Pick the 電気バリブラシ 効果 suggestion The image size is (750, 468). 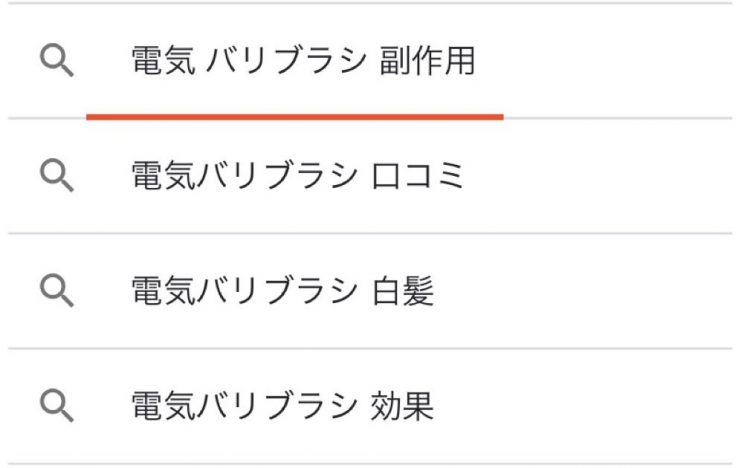(x=370, y=406)
